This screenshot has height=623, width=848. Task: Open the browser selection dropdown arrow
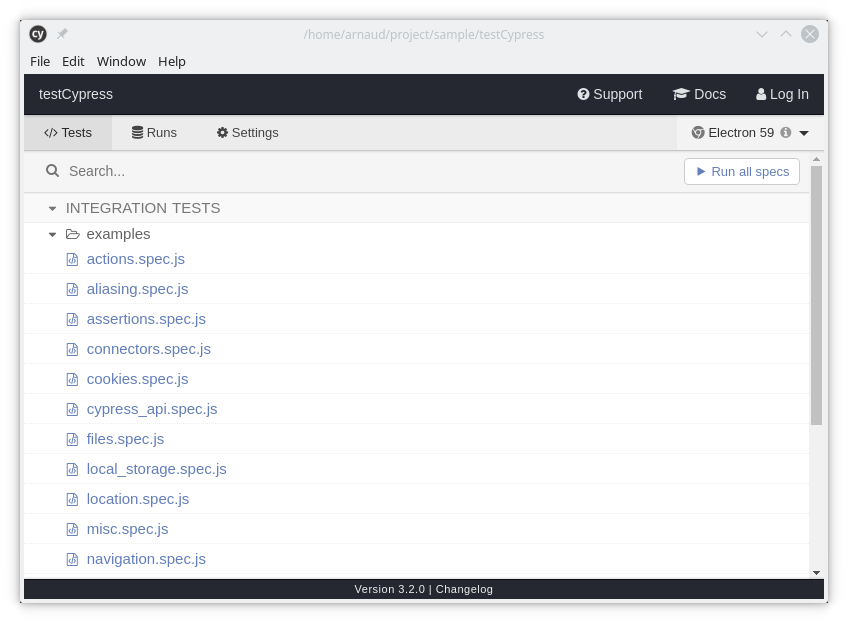click(804, 133)
